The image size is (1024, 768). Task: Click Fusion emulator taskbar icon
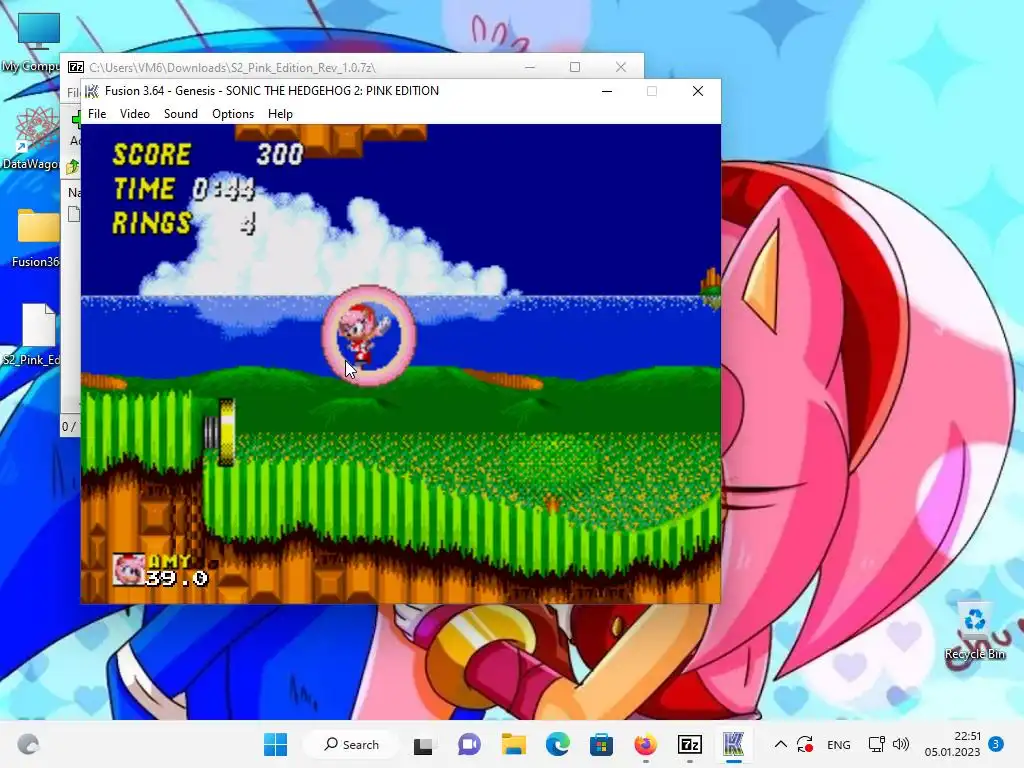coord(733,744)
